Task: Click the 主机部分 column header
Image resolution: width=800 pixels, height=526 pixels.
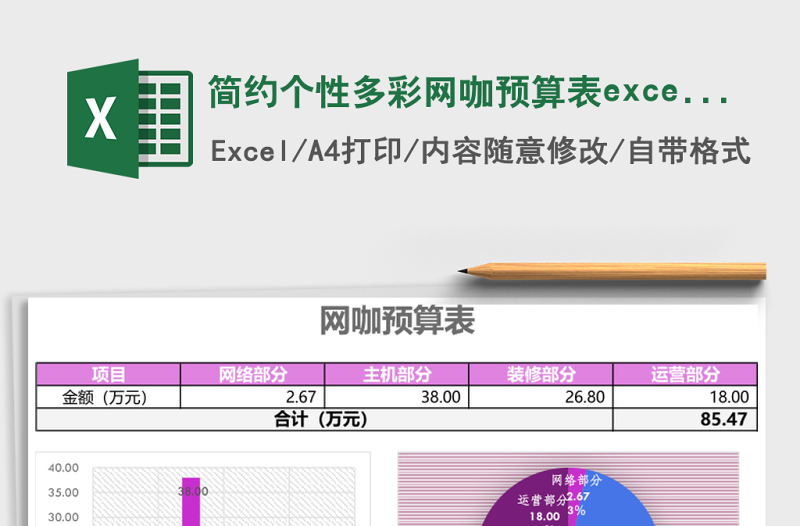Action: tap(396, 375)
